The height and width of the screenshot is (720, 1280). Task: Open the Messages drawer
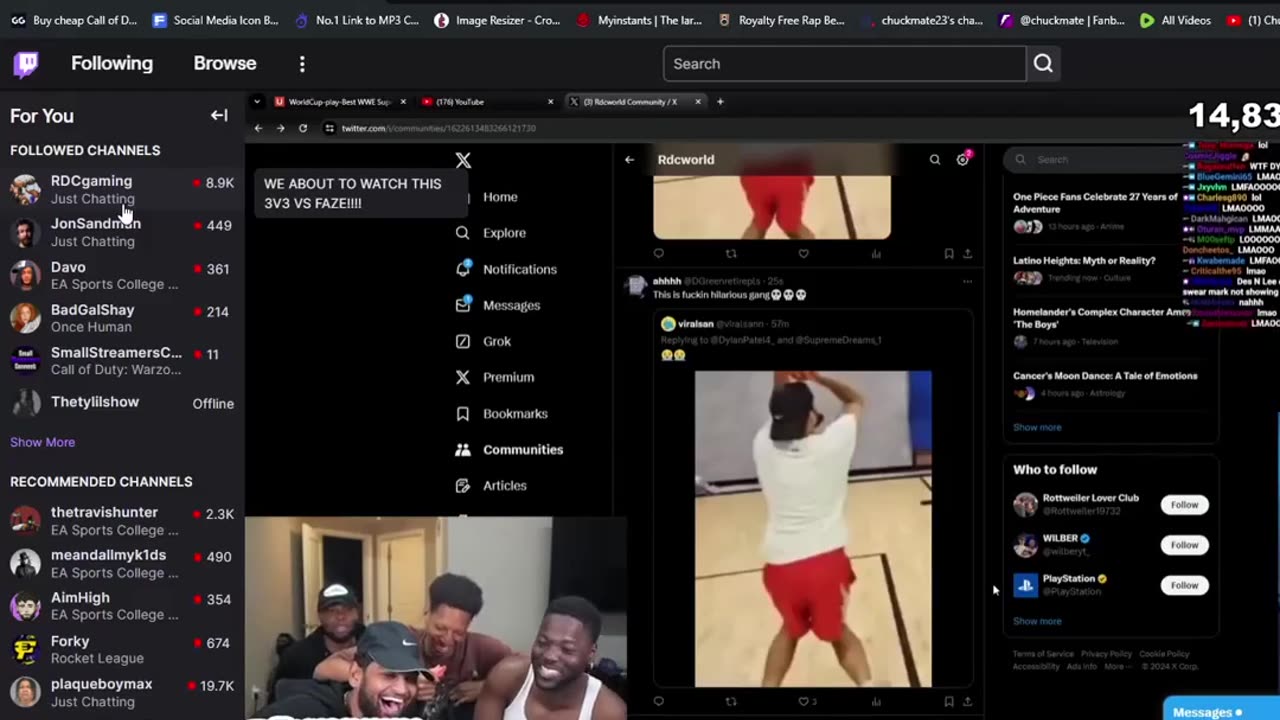[x=1220, y=711]
